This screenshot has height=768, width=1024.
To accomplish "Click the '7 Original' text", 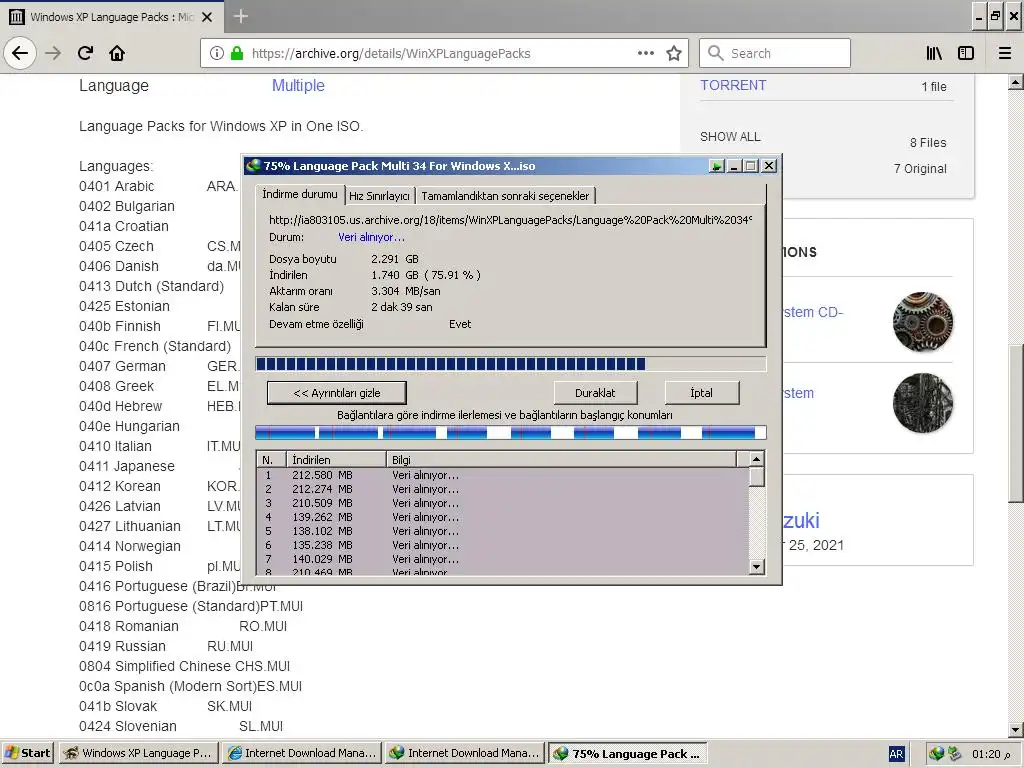I will pyautogui.click(x=920, y=168).
